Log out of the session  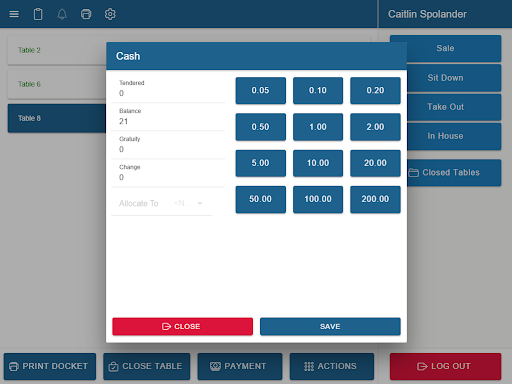coord(445,366)
